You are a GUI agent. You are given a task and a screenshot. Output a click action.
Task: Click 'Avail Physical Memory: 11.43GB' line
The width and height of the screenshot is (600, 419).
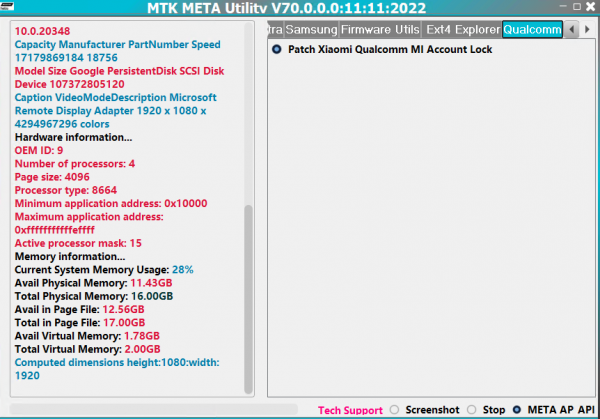click(93, 283)
